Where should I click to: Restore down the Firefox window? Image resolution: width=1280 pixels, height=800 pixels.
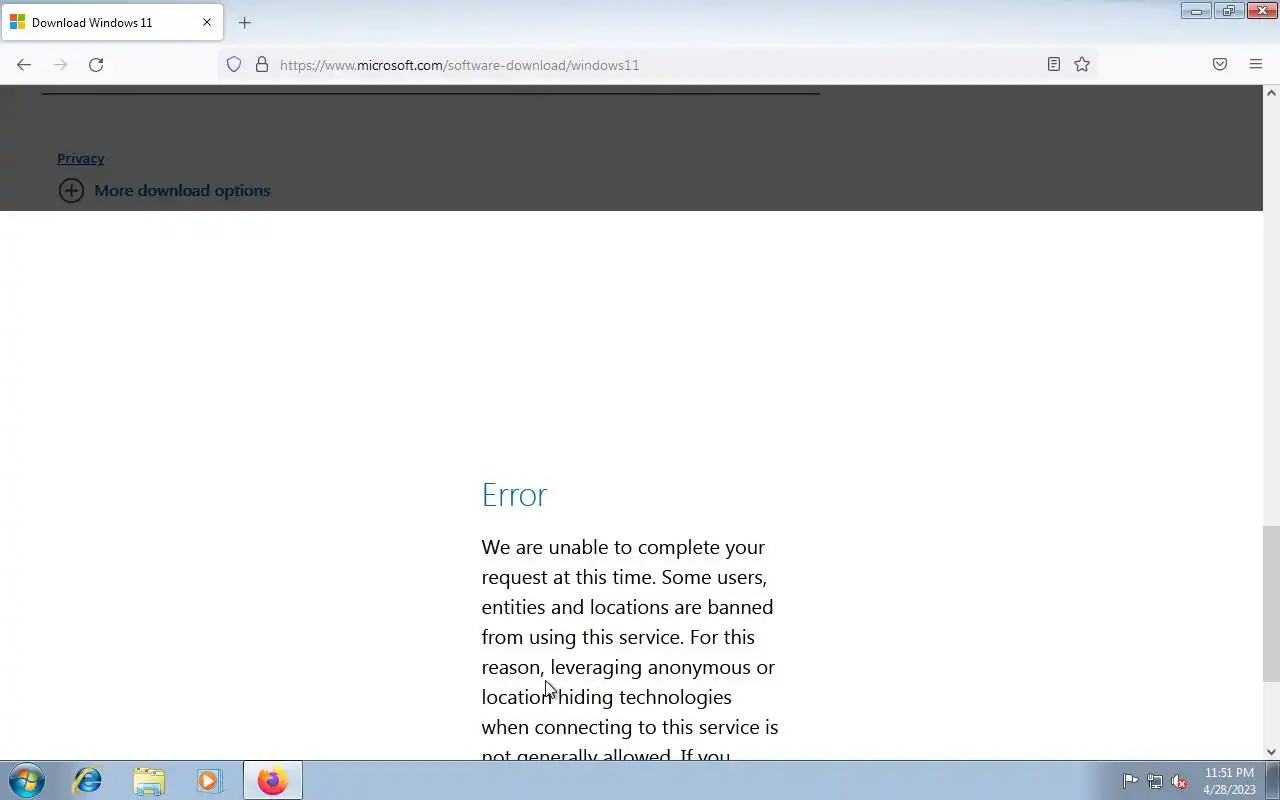point(1229,11)
